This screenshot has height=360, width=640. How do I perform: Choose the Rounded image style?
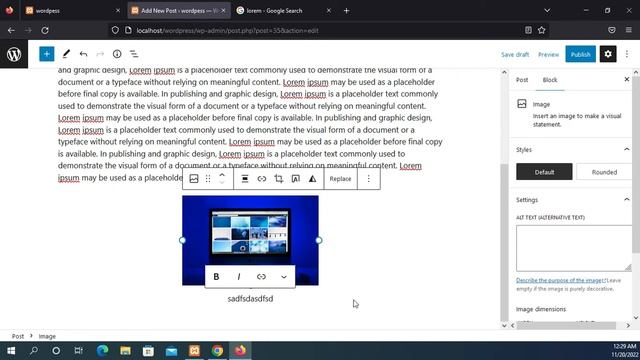click(x=604, y=172)
